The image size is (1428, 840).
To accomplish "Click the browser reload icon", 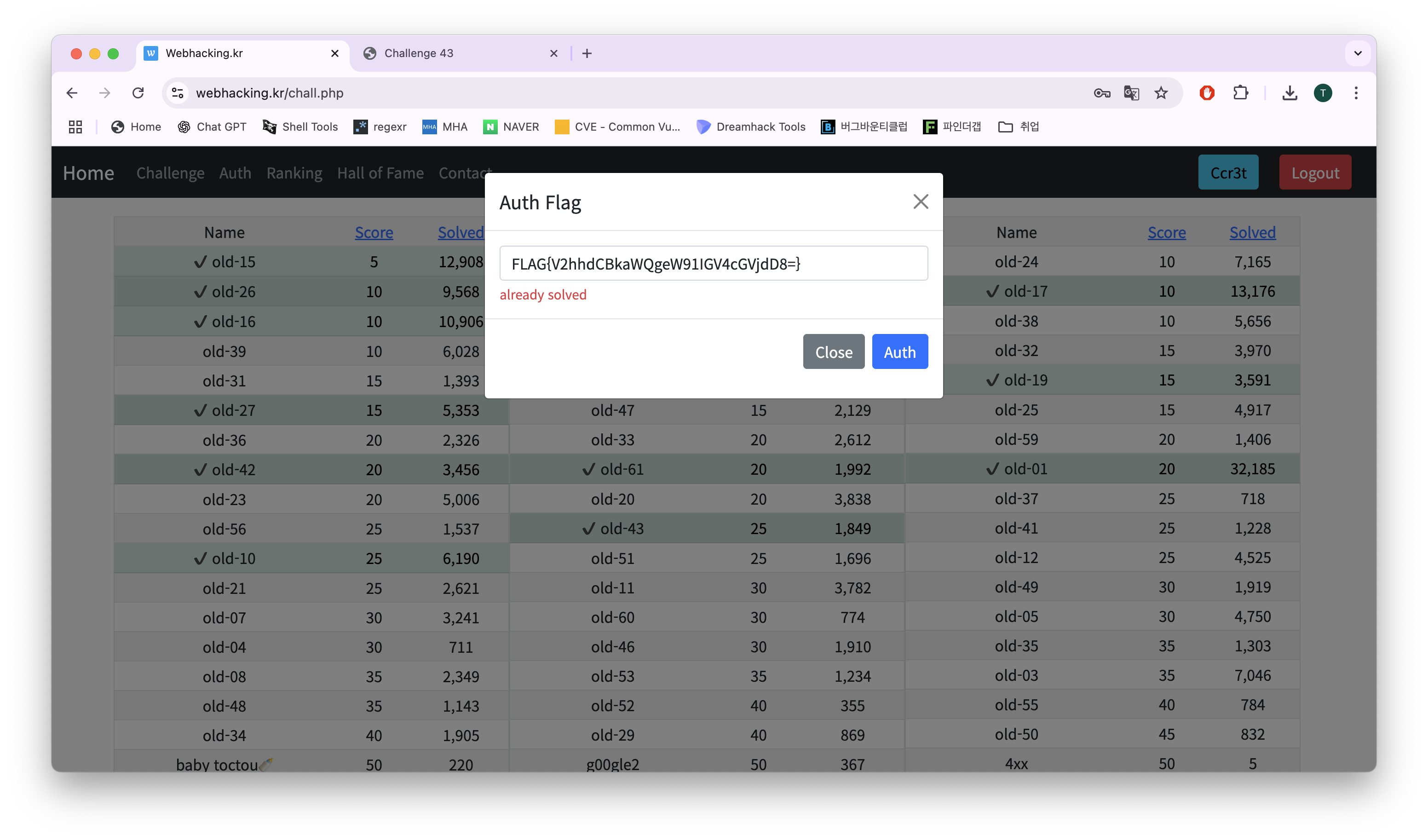I will [x=138, y=93].
